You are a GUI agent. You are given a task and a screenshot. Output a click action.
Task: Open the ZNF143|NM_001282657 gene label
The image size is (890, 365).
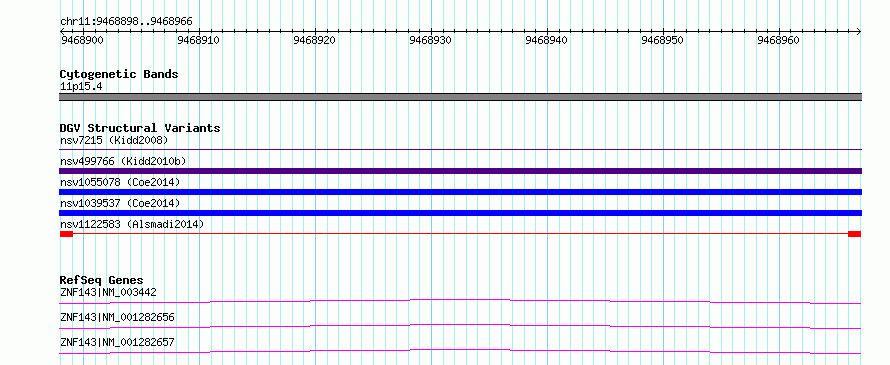click(117, 342)
